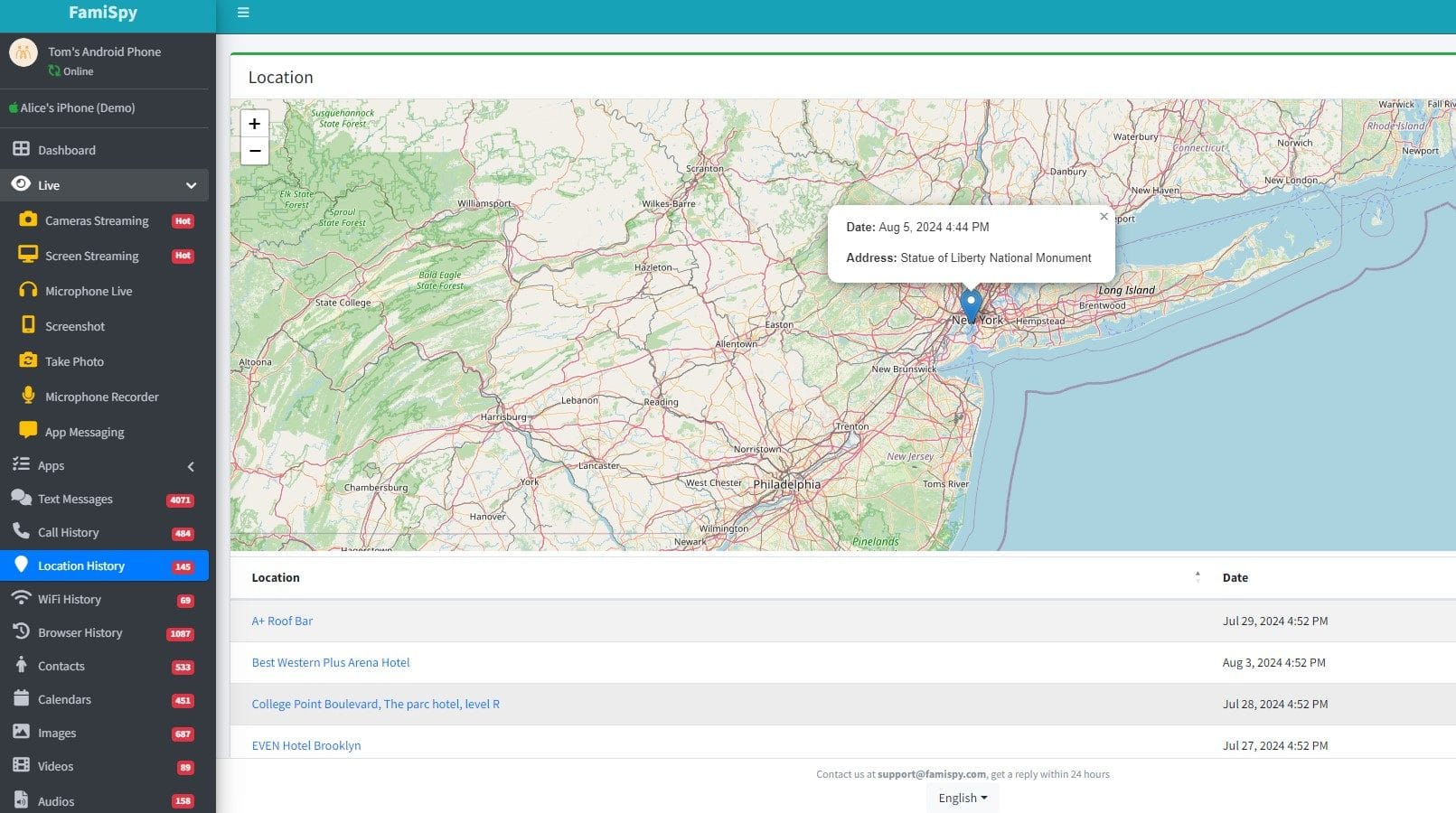Open WiFi History

pos(68,599)
